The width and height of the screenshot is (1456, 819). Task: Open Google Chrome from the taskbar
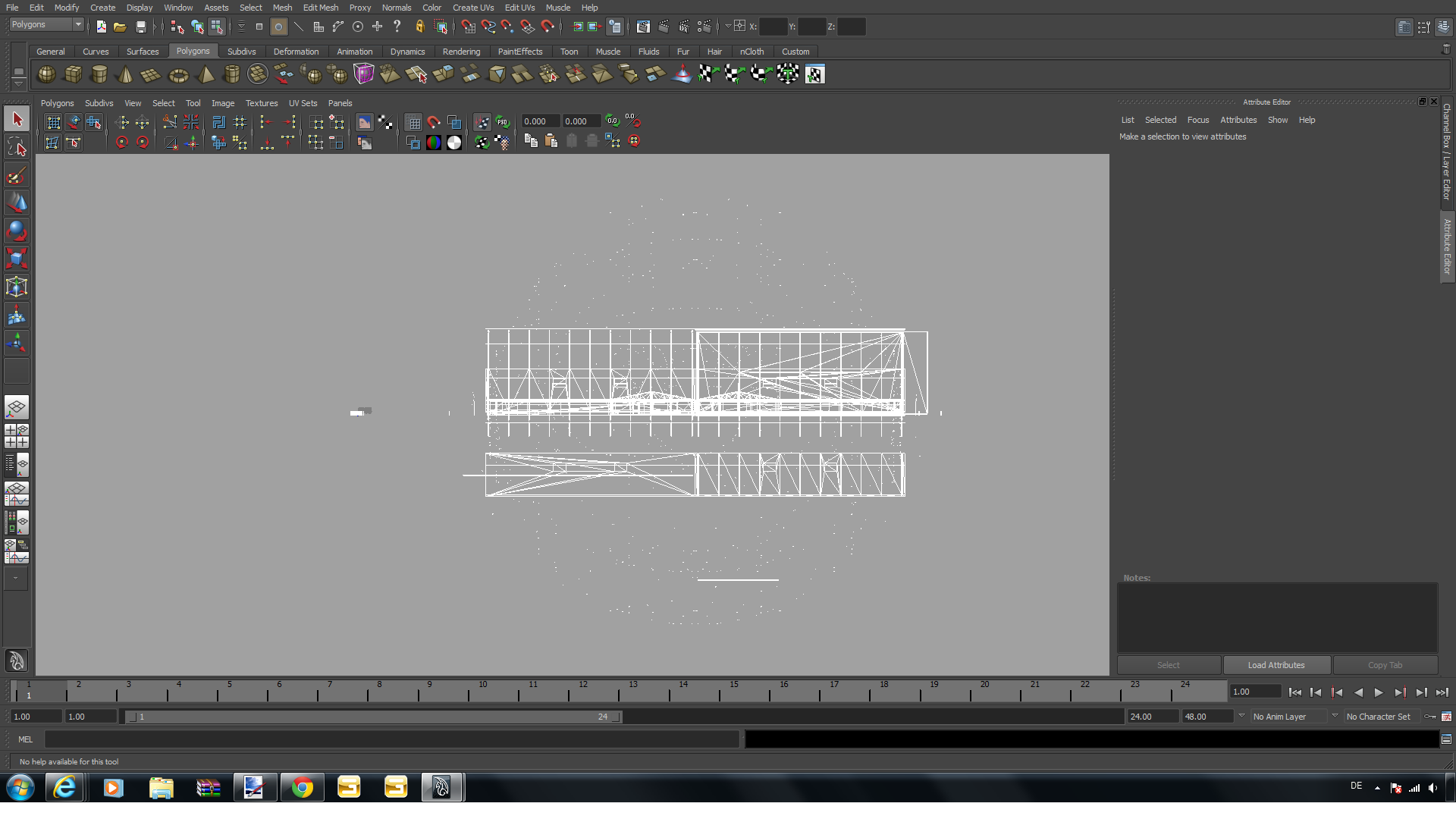pyautogui.click(x=302, y=788)
